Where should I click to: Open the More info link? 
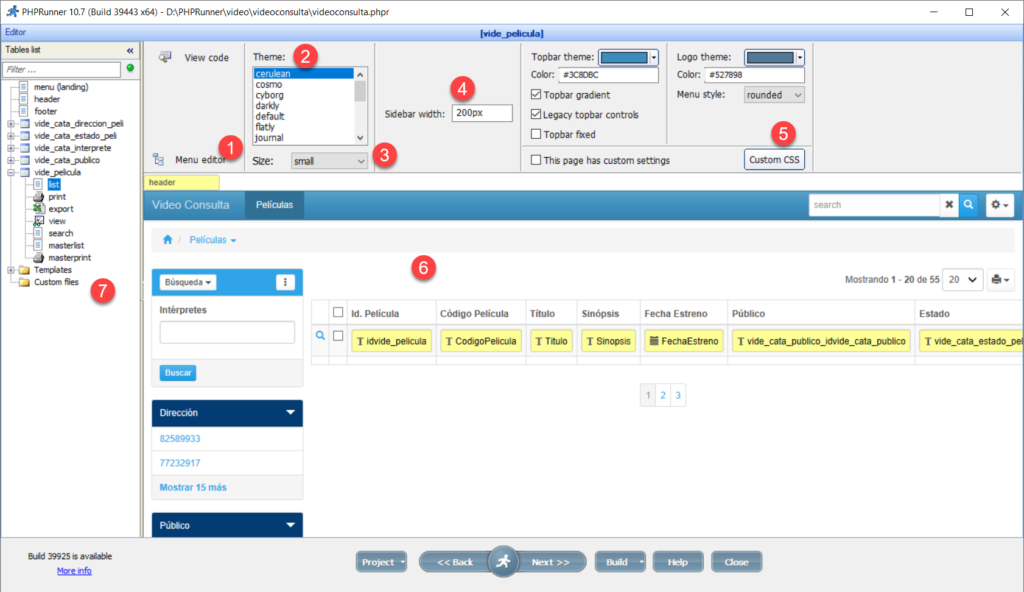click(74, 570)
